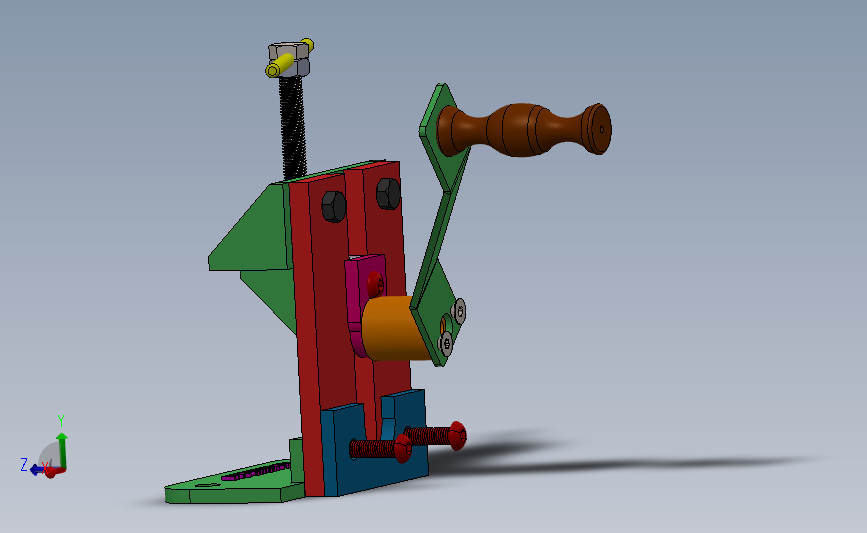
Task: Select the black threaded rod
Action: [x=293, y=128]
